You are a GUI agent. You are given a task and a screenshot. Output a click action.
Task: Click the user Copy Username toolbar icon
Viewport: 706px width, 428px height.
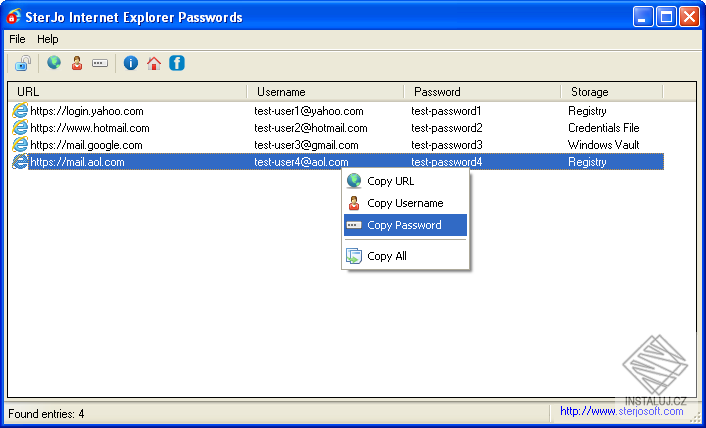click(77, 63)
